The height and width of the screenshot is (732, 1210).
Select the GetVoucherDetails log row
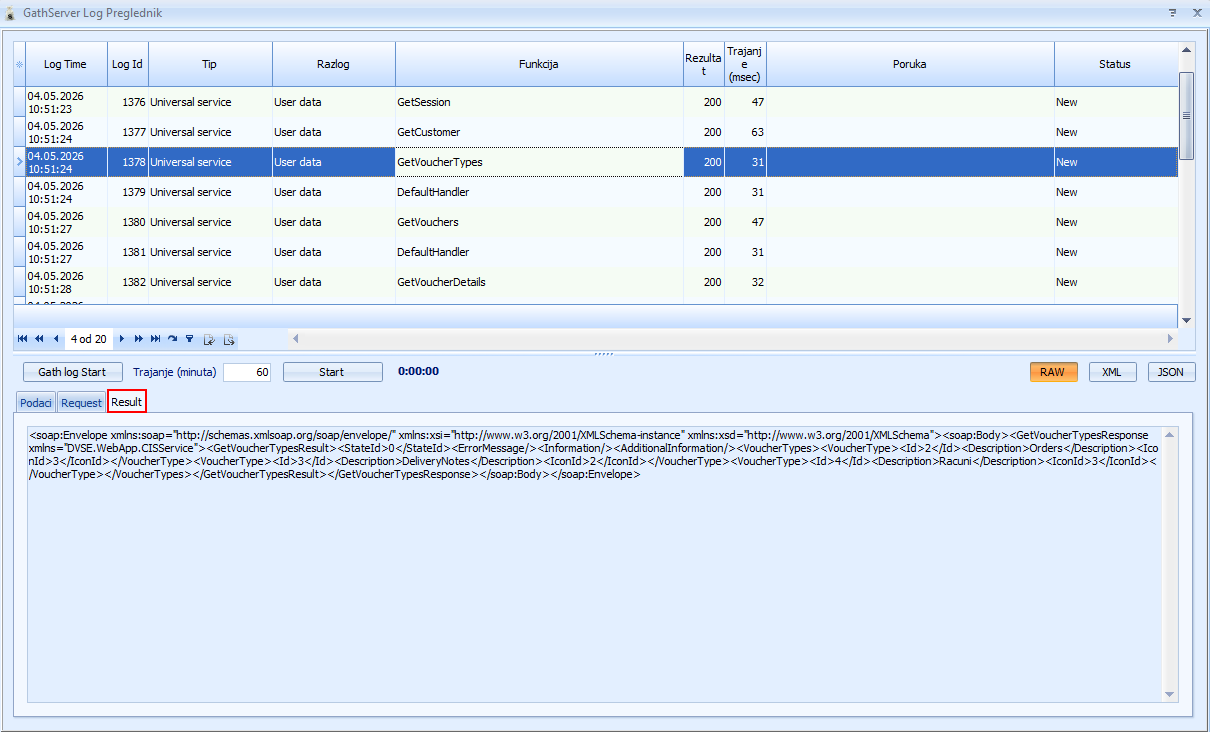596,282
